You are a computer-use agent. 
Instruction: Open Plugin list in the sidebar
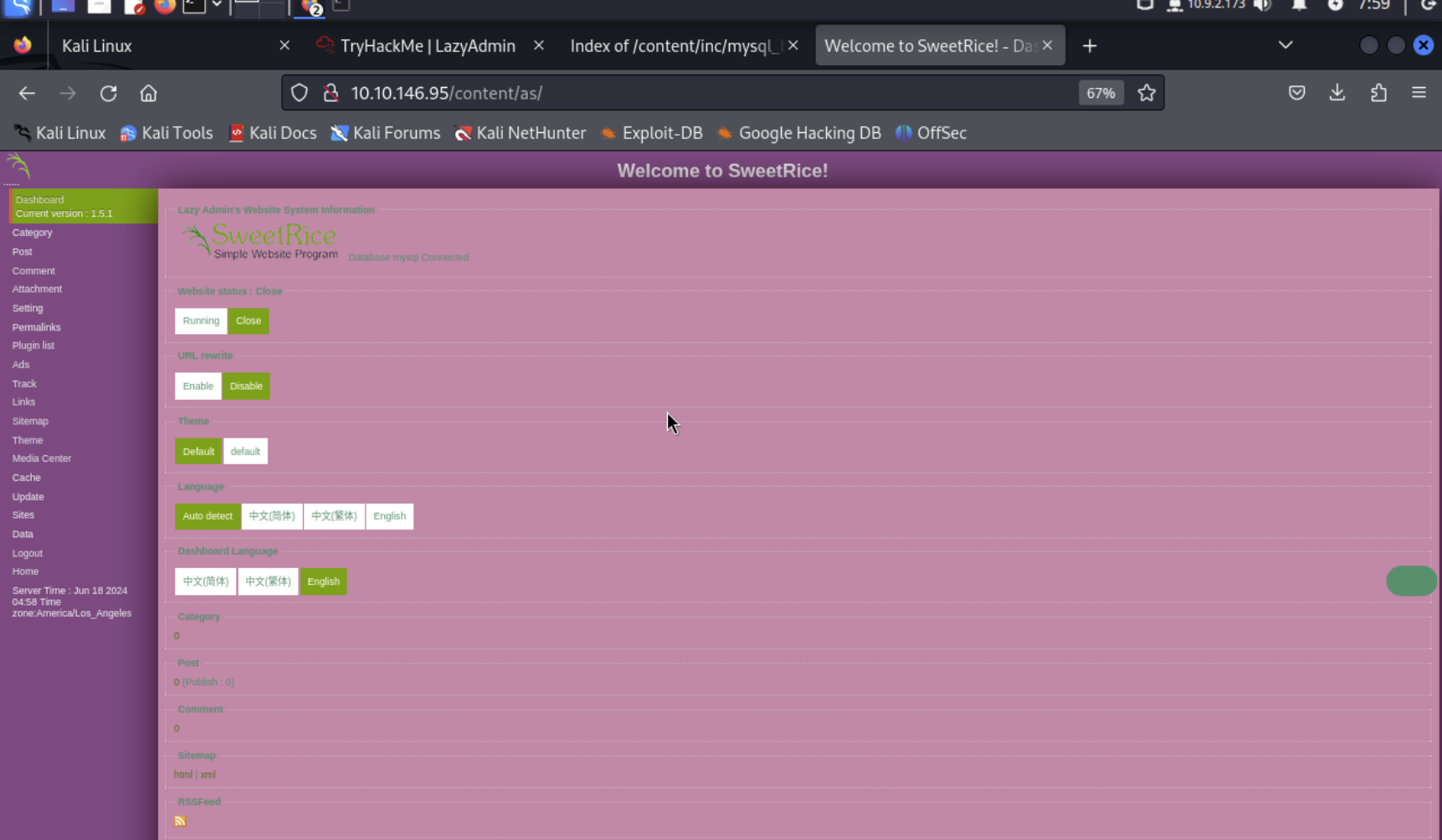point(33,346)
